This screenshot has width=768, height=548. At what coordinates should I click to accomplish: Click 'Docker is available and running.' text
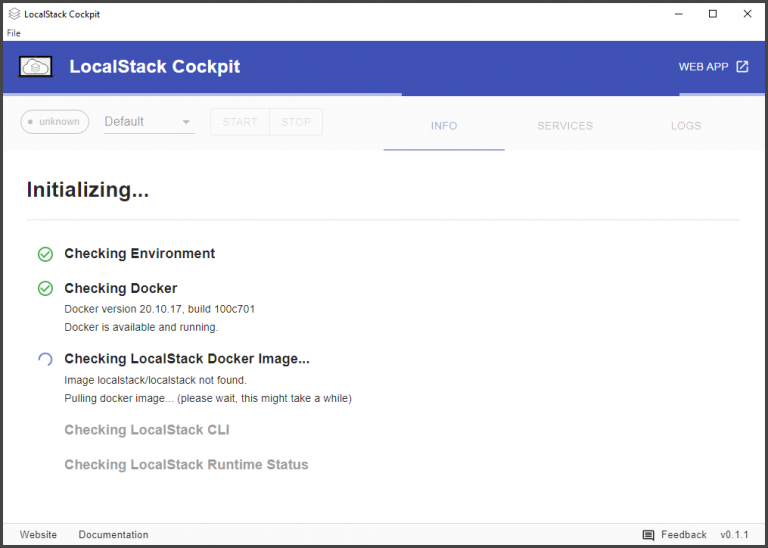141,327
